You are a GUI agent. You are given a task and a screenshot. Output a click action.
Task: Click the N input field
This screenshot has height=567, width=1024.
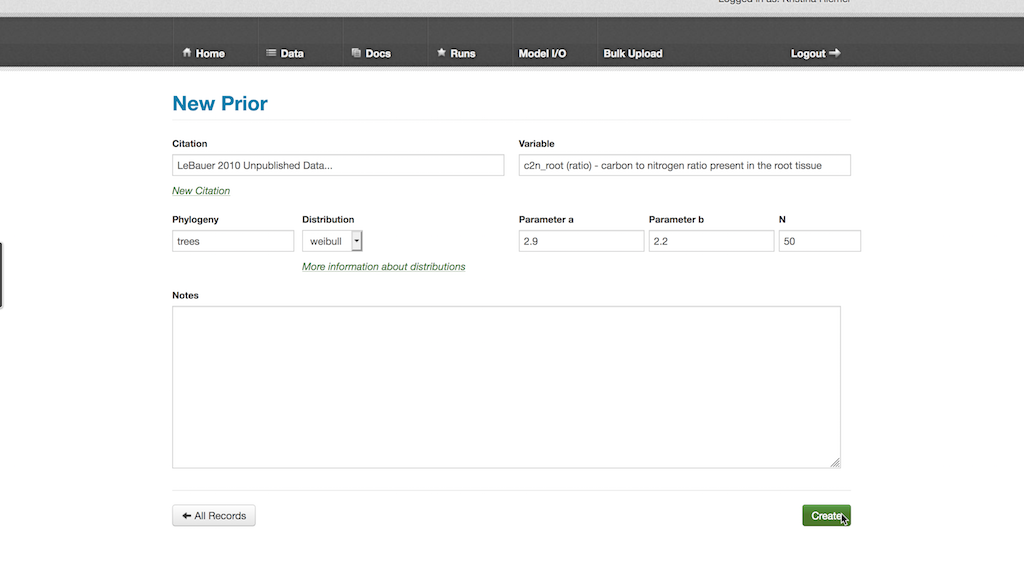(819, 241)
